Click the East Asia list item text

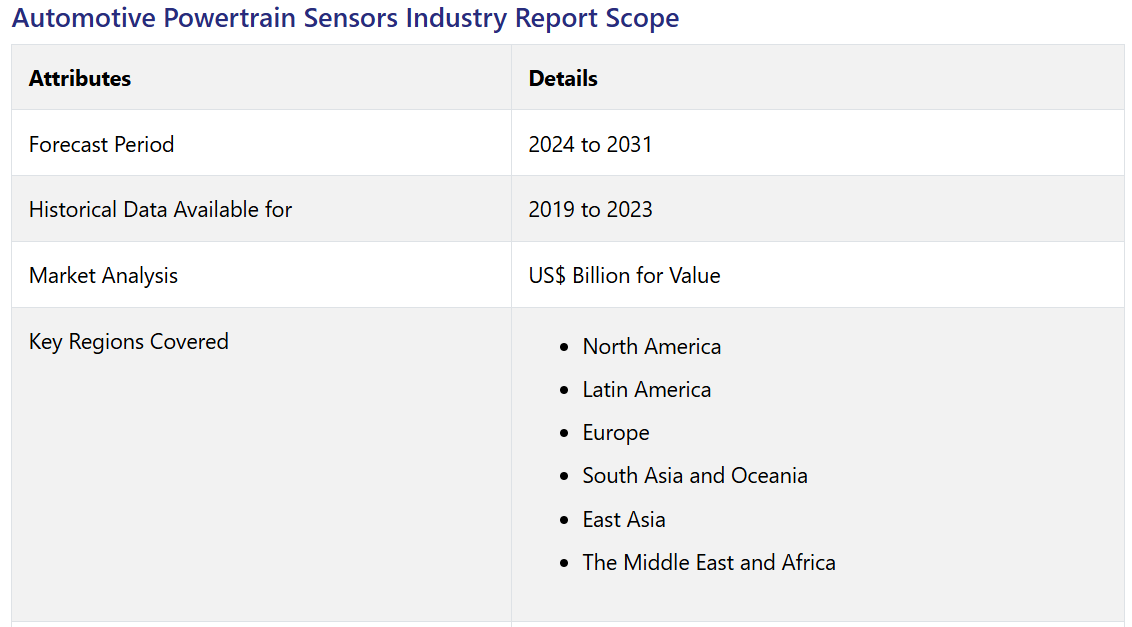pyautogui.click(x=624, y=519)
